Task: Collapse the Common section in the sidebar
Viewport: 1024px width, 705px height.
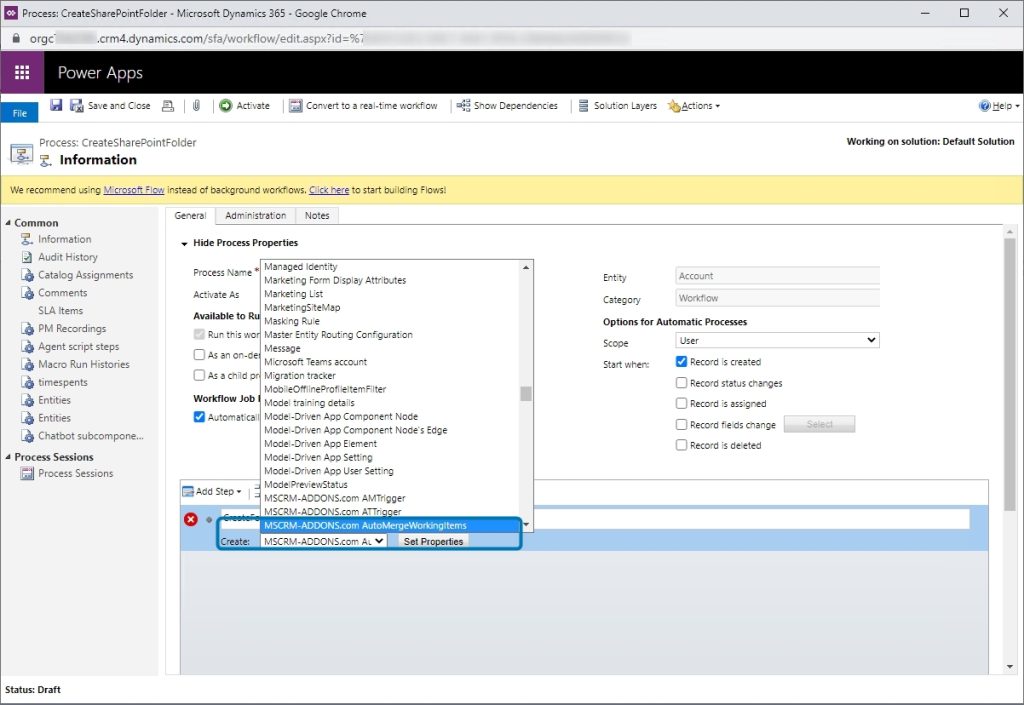Action: pos(7,222)
